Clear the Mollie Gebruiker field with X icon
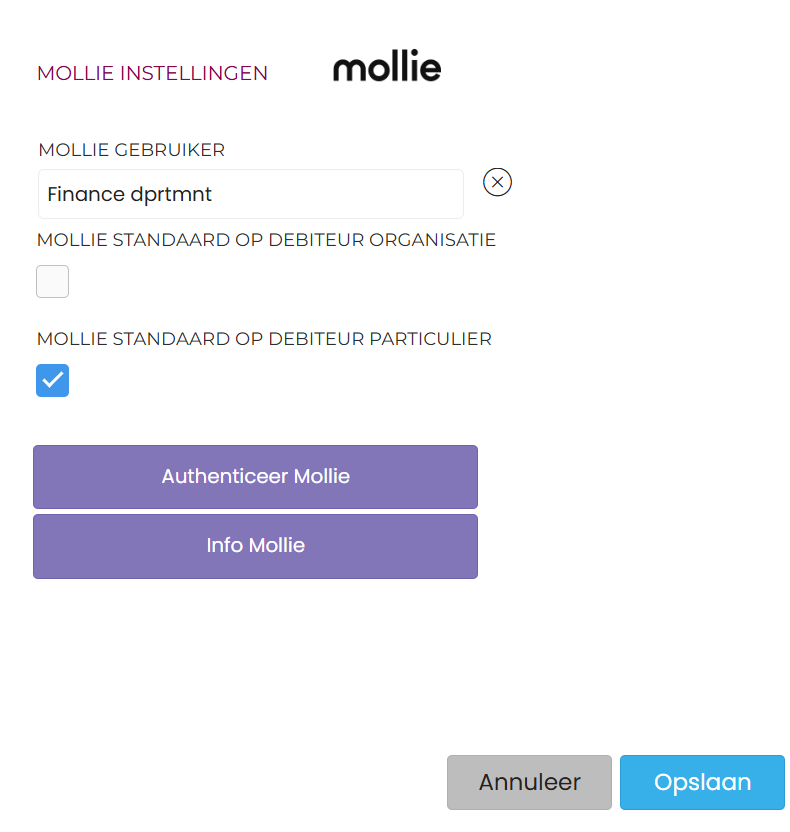The height and width of the screenshot is (832, 790). click(x=497, y=182)
